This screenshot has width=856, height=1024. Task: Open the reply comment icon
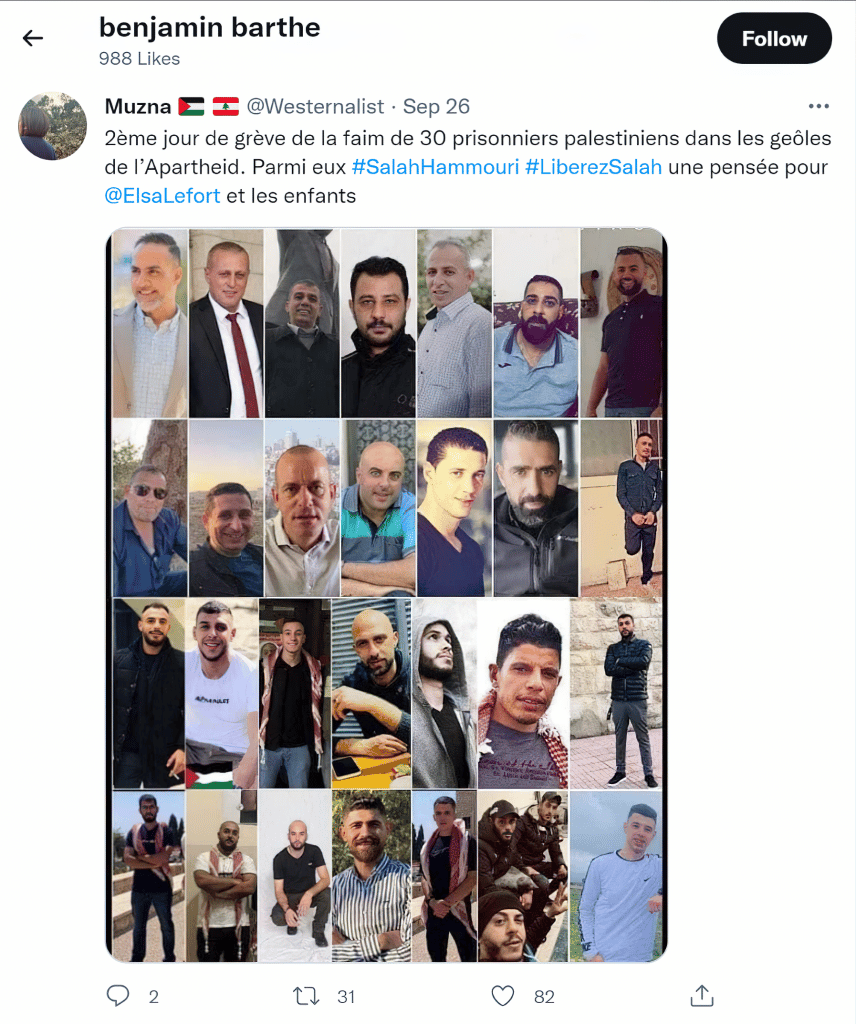pyautogui.click(x=118, y=995)
